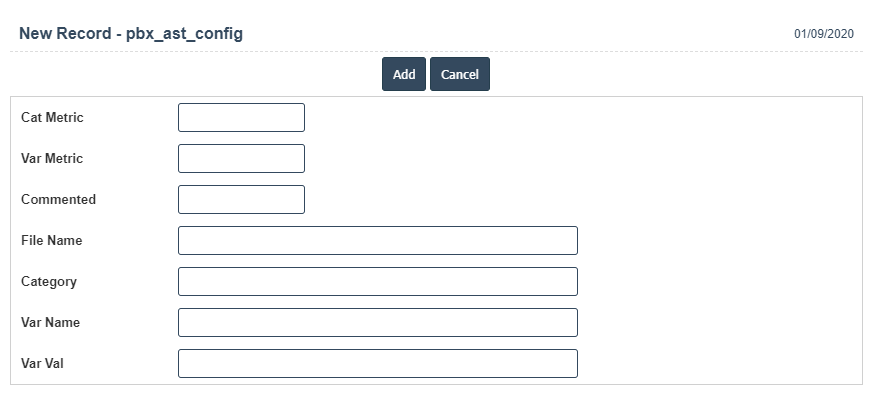Click the "Category" field label
The image size is (877, 401).
pyautogui.click(x=49, y=282)
